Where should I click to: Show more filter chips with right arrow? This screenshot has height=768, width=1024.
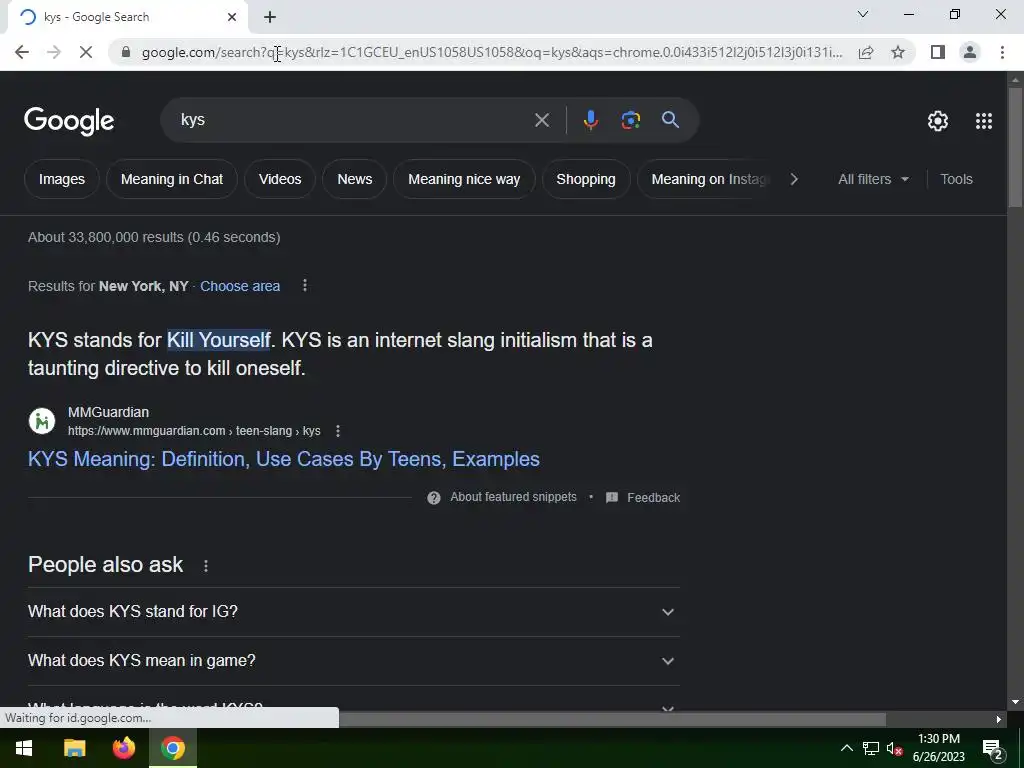pos(793,179)
